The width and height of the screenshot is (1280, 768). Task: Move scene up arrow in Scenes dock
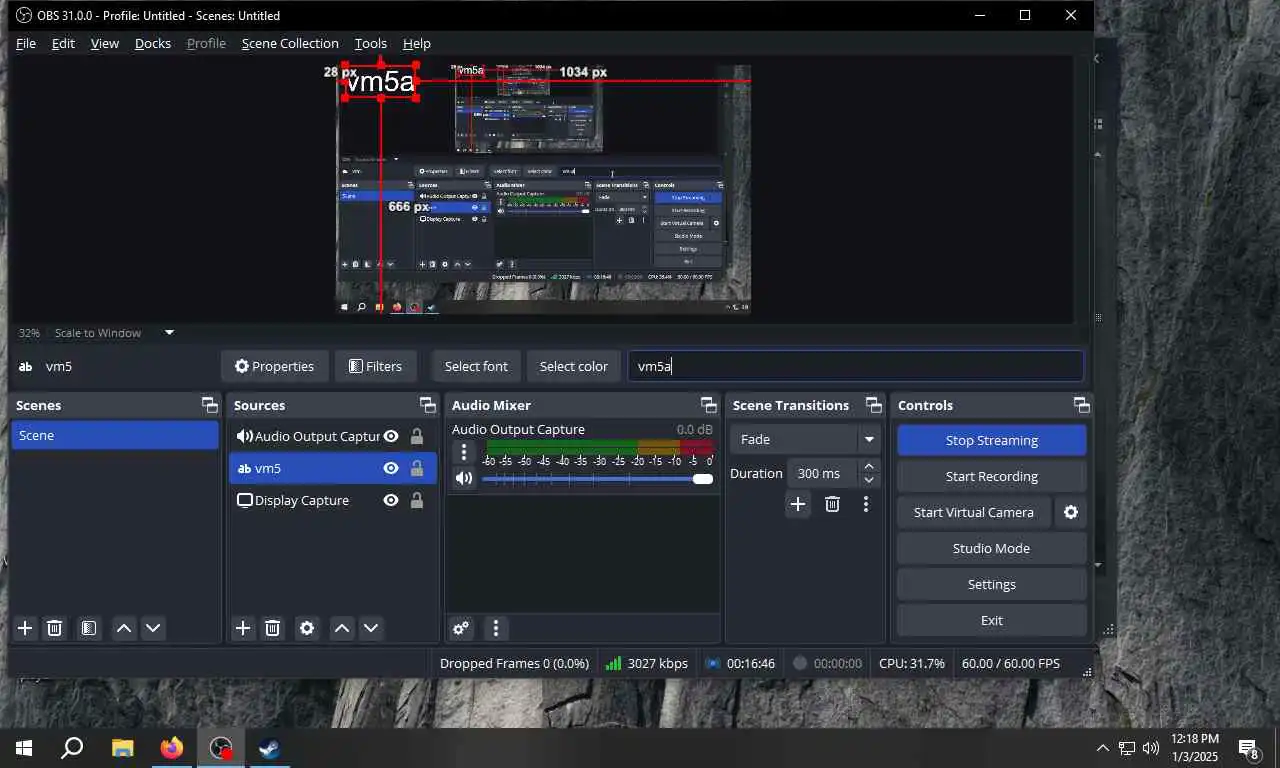click(x=124, y=628)
